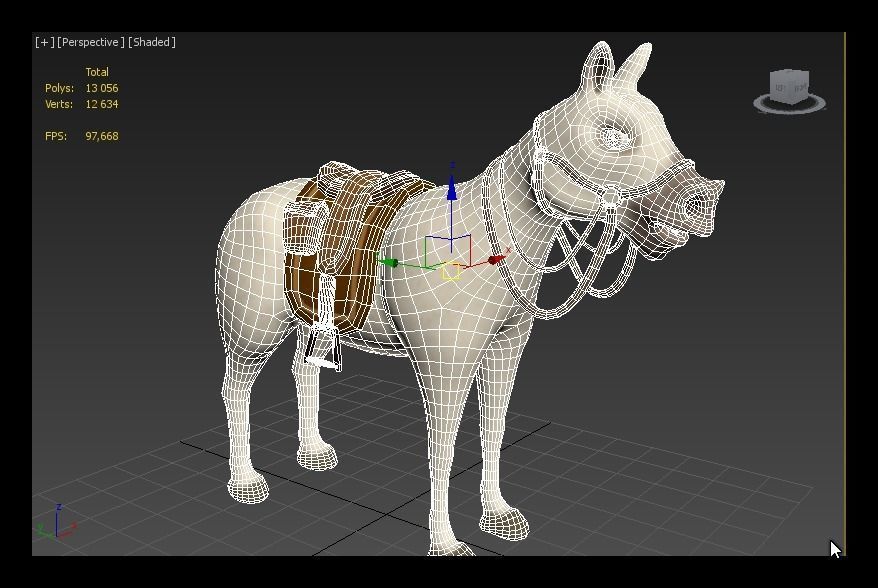This screenshot has height=588, width=878.
Task: Select the green Y axis gizmo arrow
Action: (389, 262)
